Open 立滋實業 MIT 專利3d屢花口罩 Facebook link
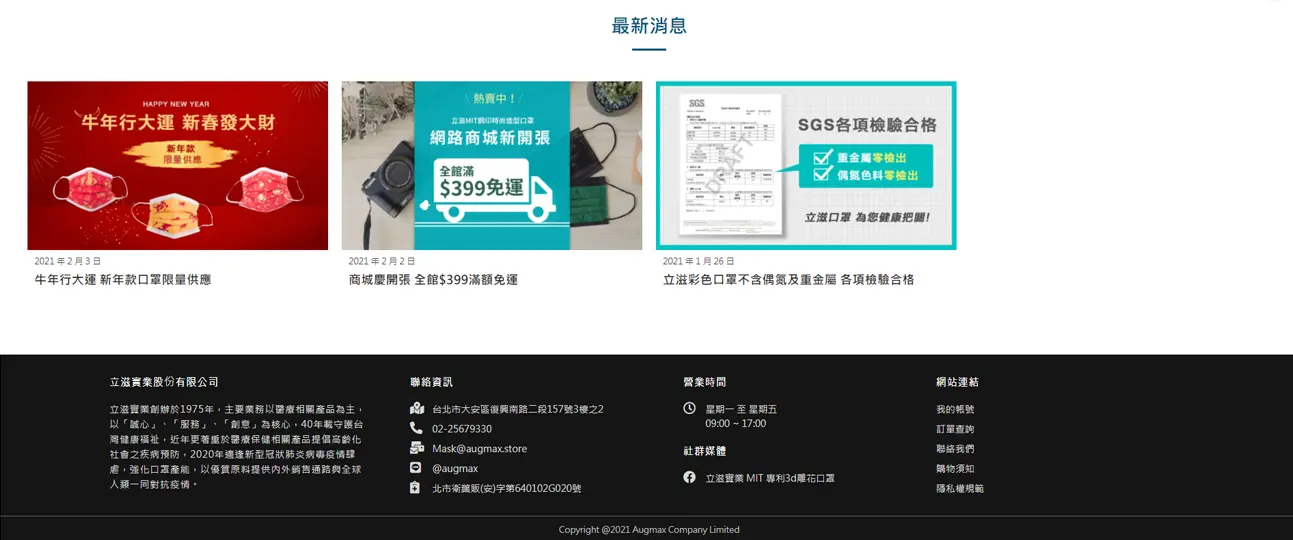The image size is (1293, 540). coord(770,478)
